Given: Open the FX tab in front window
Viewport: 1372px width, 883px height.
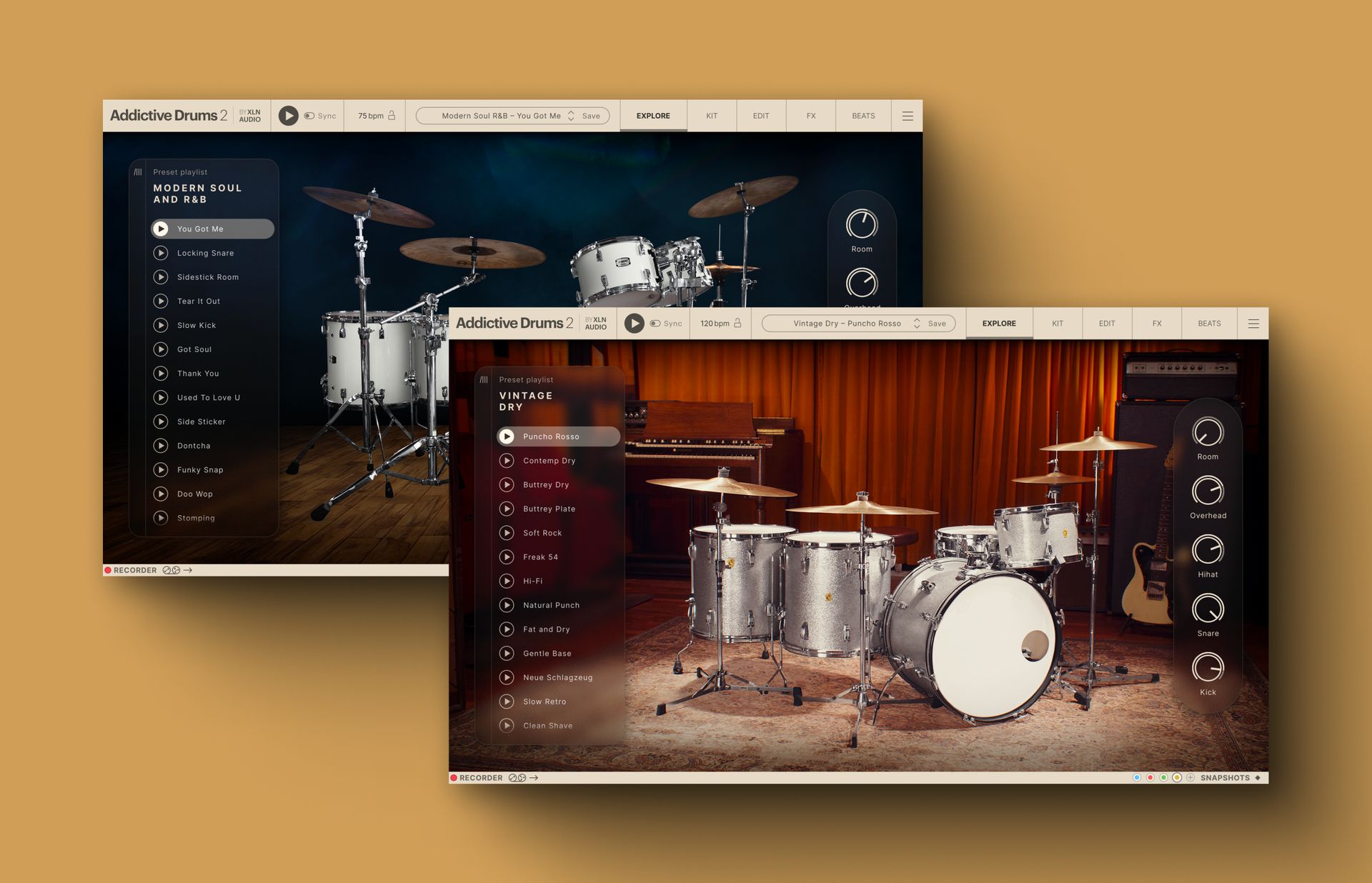Looking at the screenshot, I should coord(1157,324).
